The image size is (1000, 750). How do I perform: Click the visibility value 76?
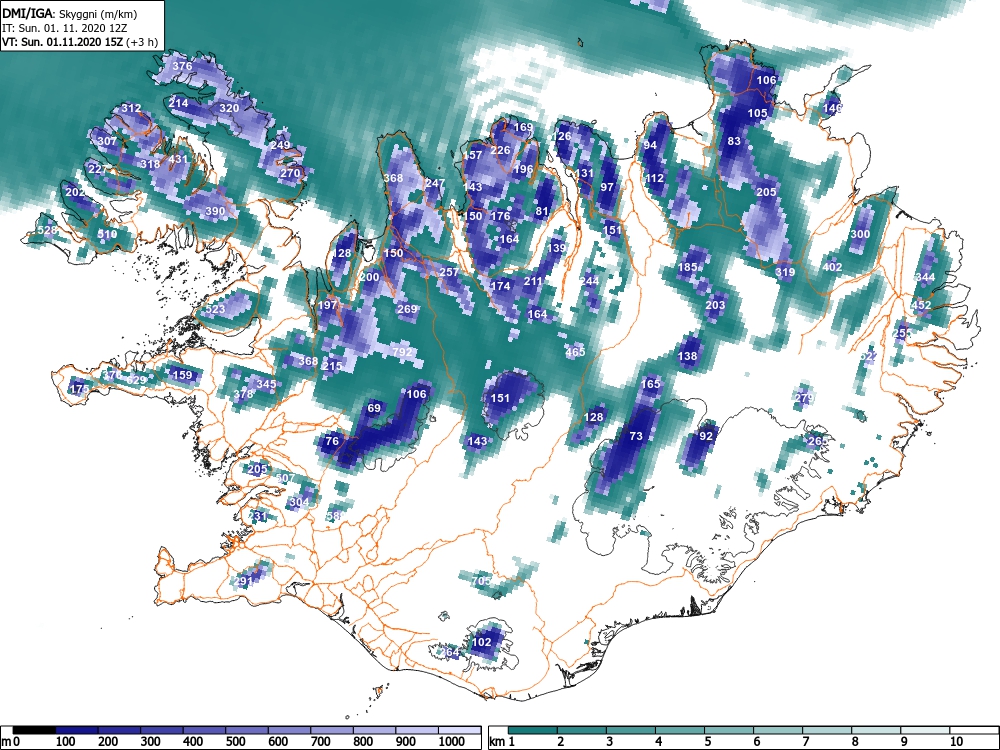pos(332,441)
